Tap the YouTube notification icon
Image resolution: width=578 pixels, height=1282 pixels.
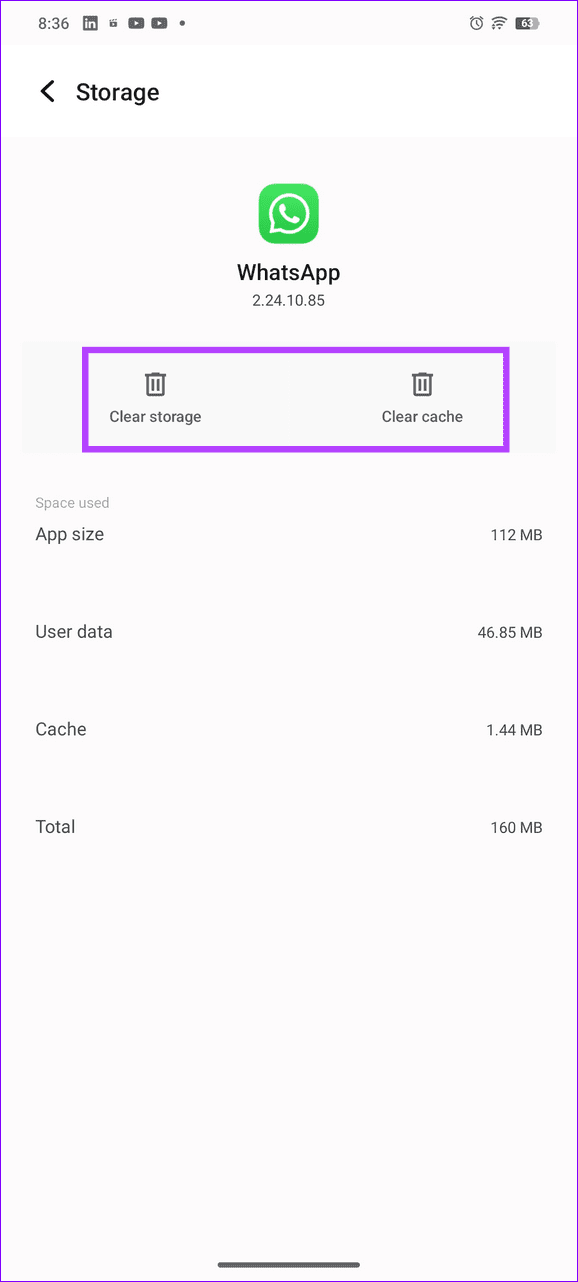coord(135,23)
